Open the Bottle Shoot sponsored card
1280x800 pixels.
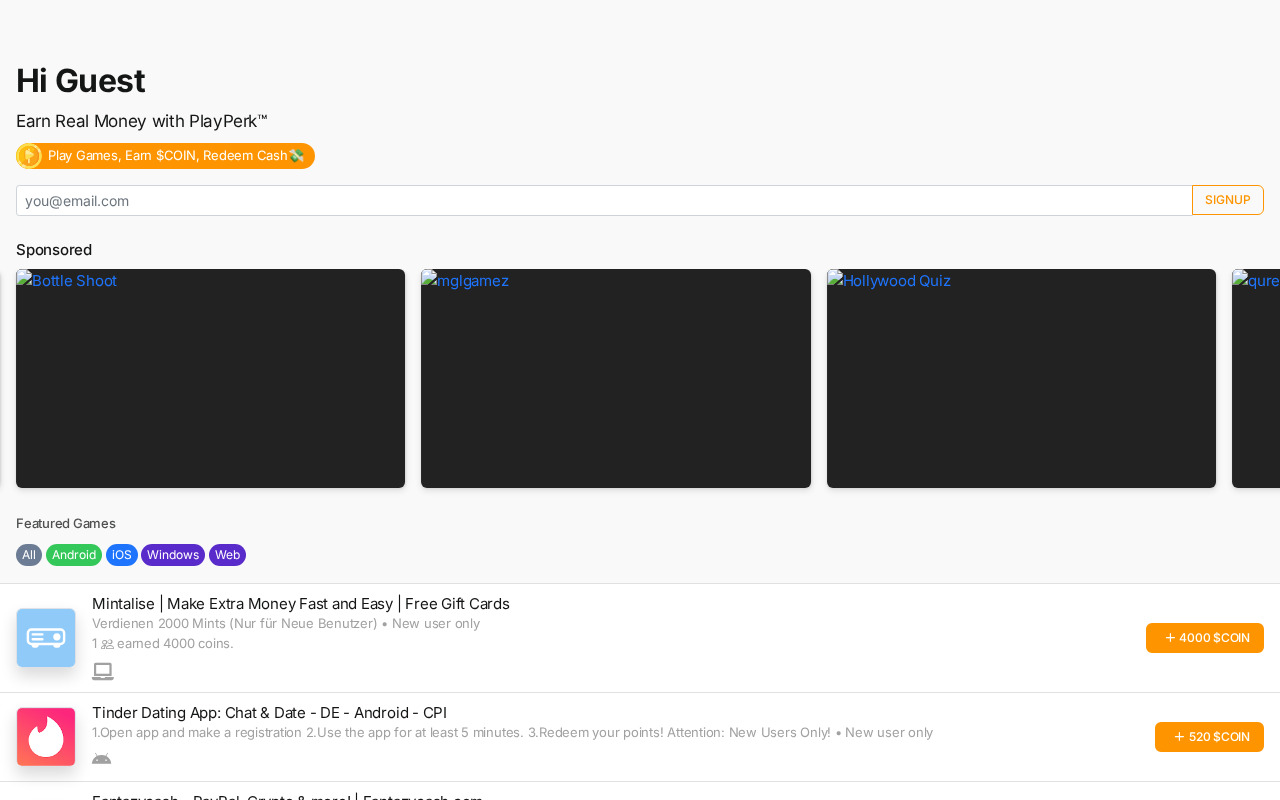point(210,378)
